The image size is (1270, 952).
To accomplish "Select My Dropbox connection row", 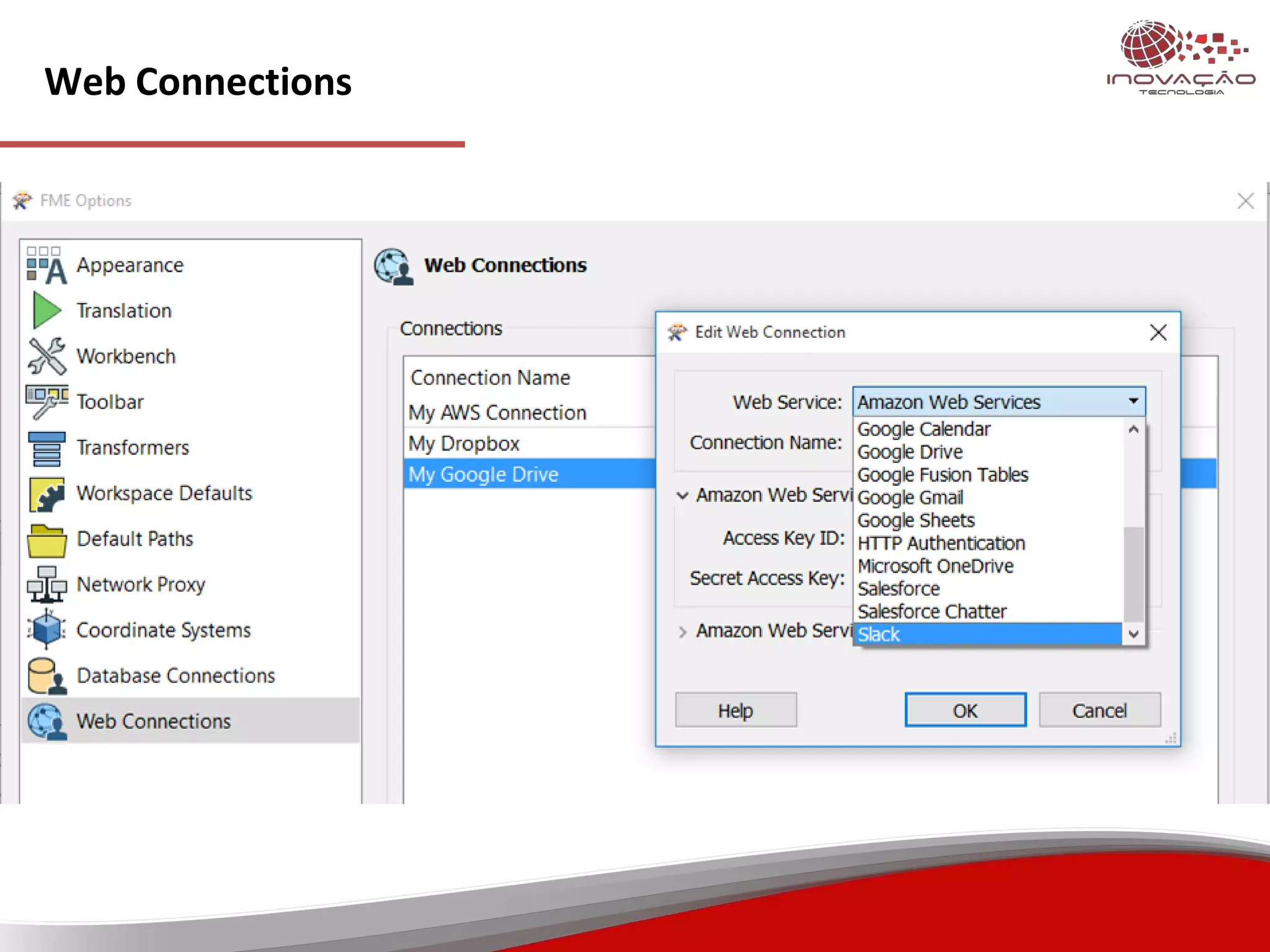I will pyautogui.click(x=530, y=443).
